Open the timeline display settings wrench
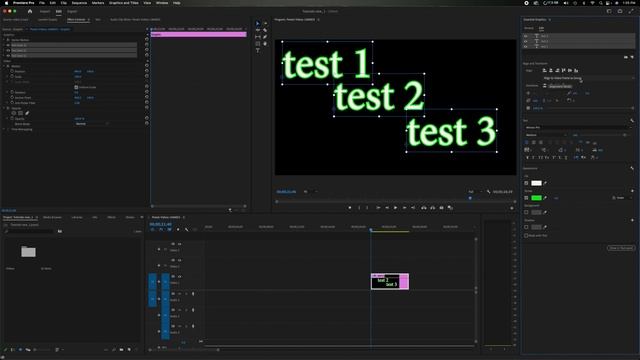This screenshot has height=360, width=640. (187, 229)
